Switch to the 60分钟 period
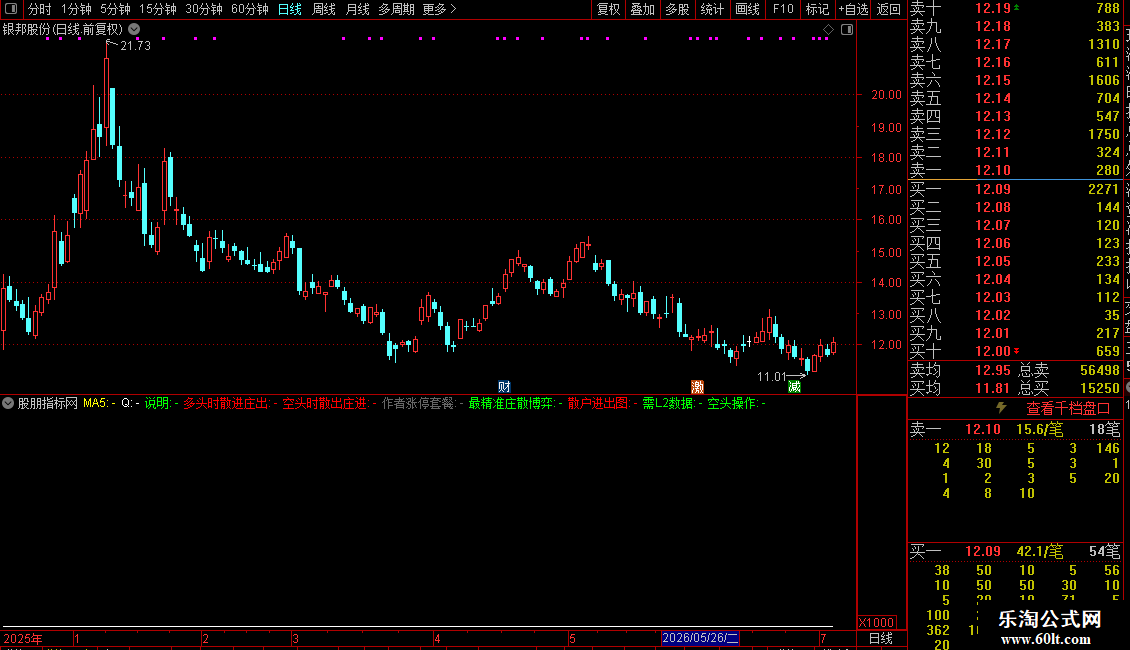1130x650 pixels. (250, 9)
